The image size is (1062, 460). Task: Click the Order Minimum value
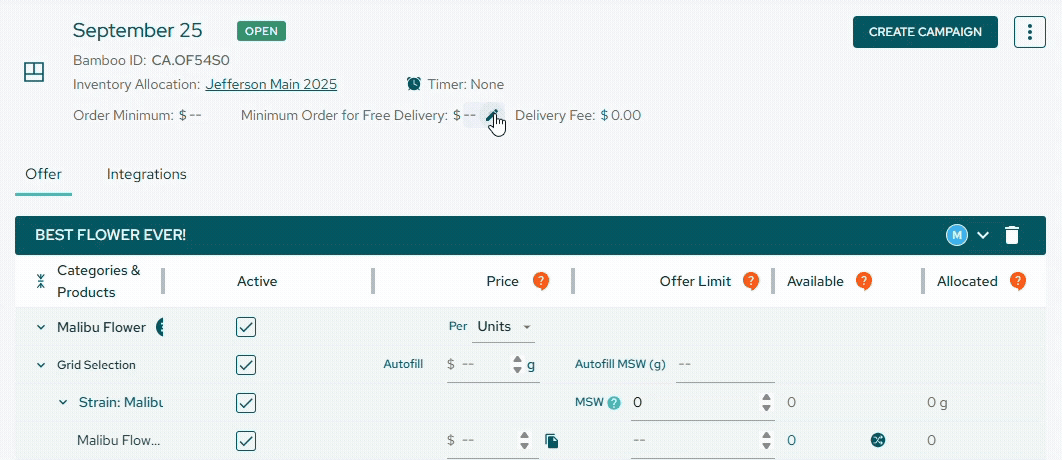click(190, 115)
